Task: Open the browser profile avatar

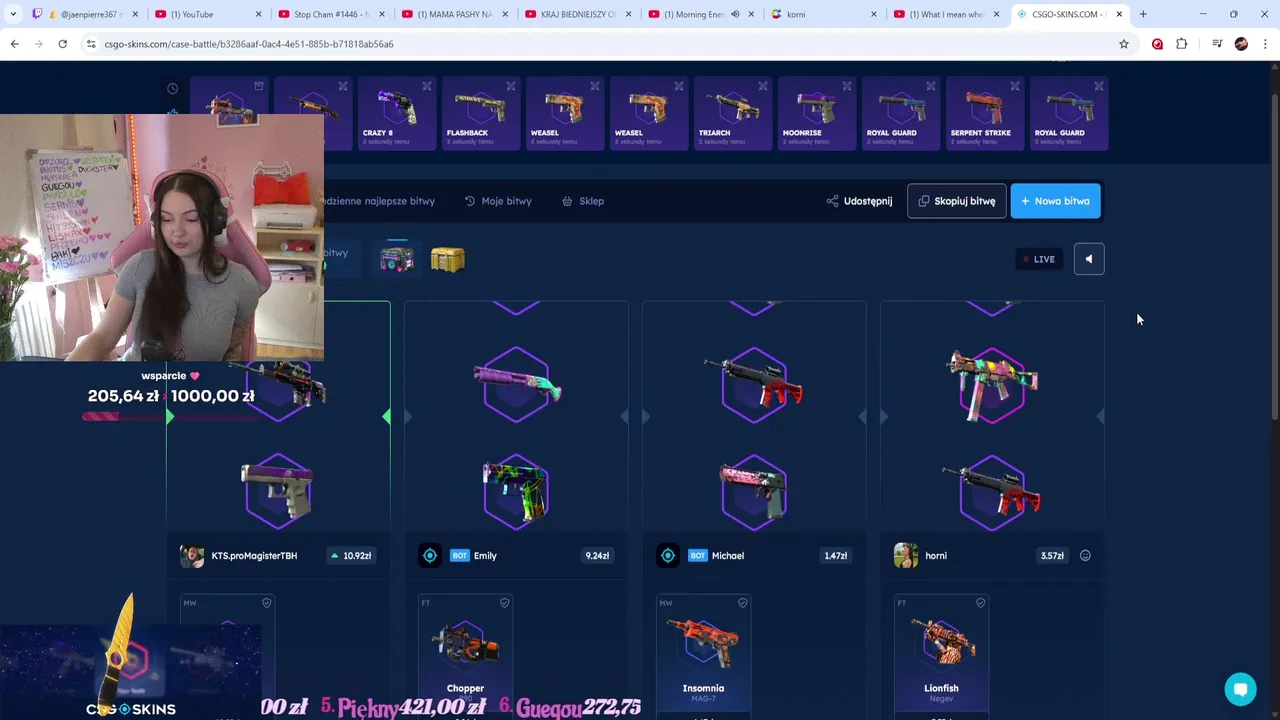Action: (x=1241, y=44)
